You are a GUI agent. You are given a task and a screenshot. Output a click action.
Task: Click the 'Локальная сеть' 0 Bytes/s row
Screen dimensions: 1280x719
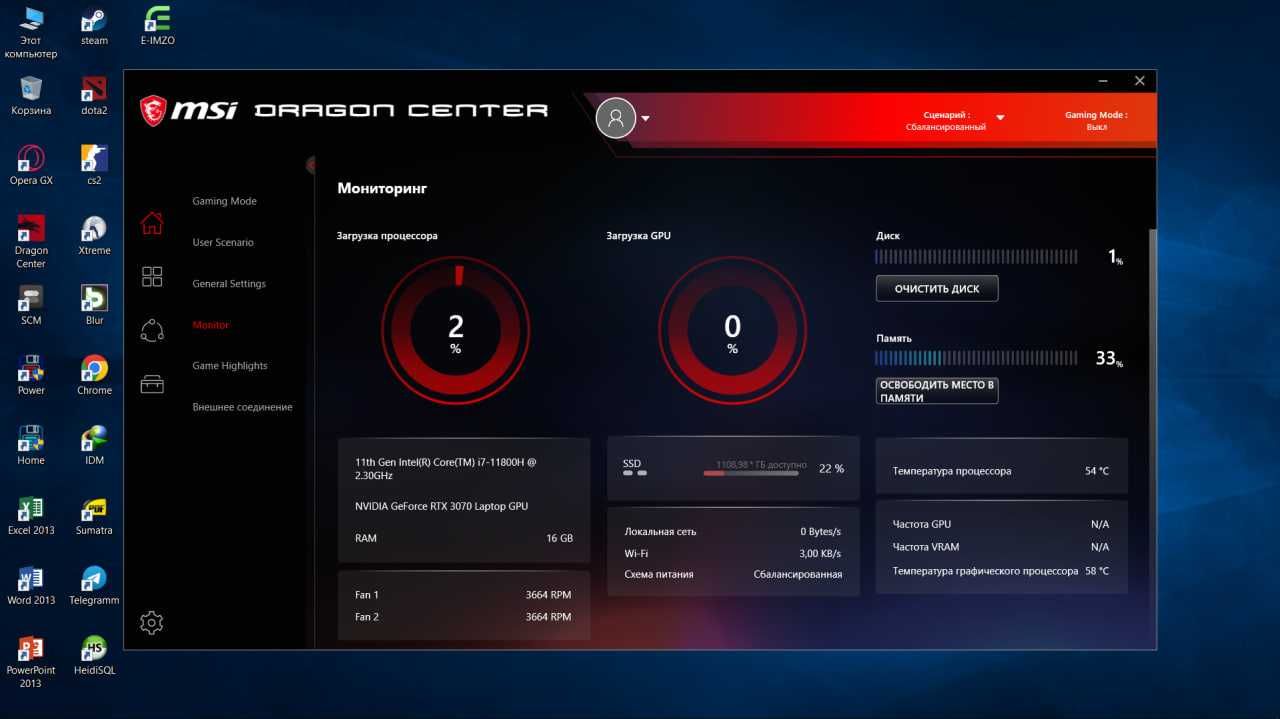733,532
